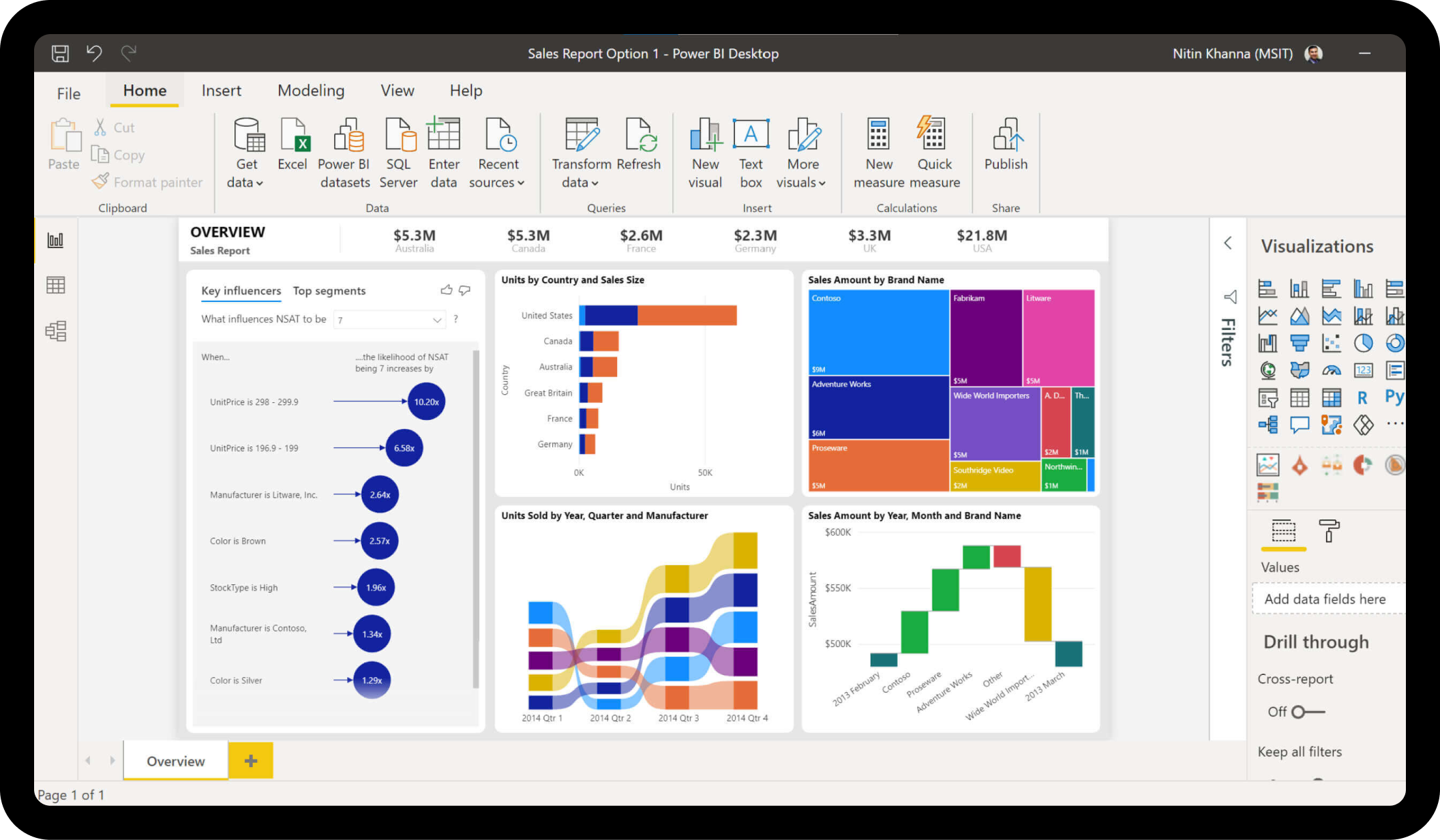Open the Data view icon in left sidebar
Viewport: 1440px width, 840px height.
point(55,285)
